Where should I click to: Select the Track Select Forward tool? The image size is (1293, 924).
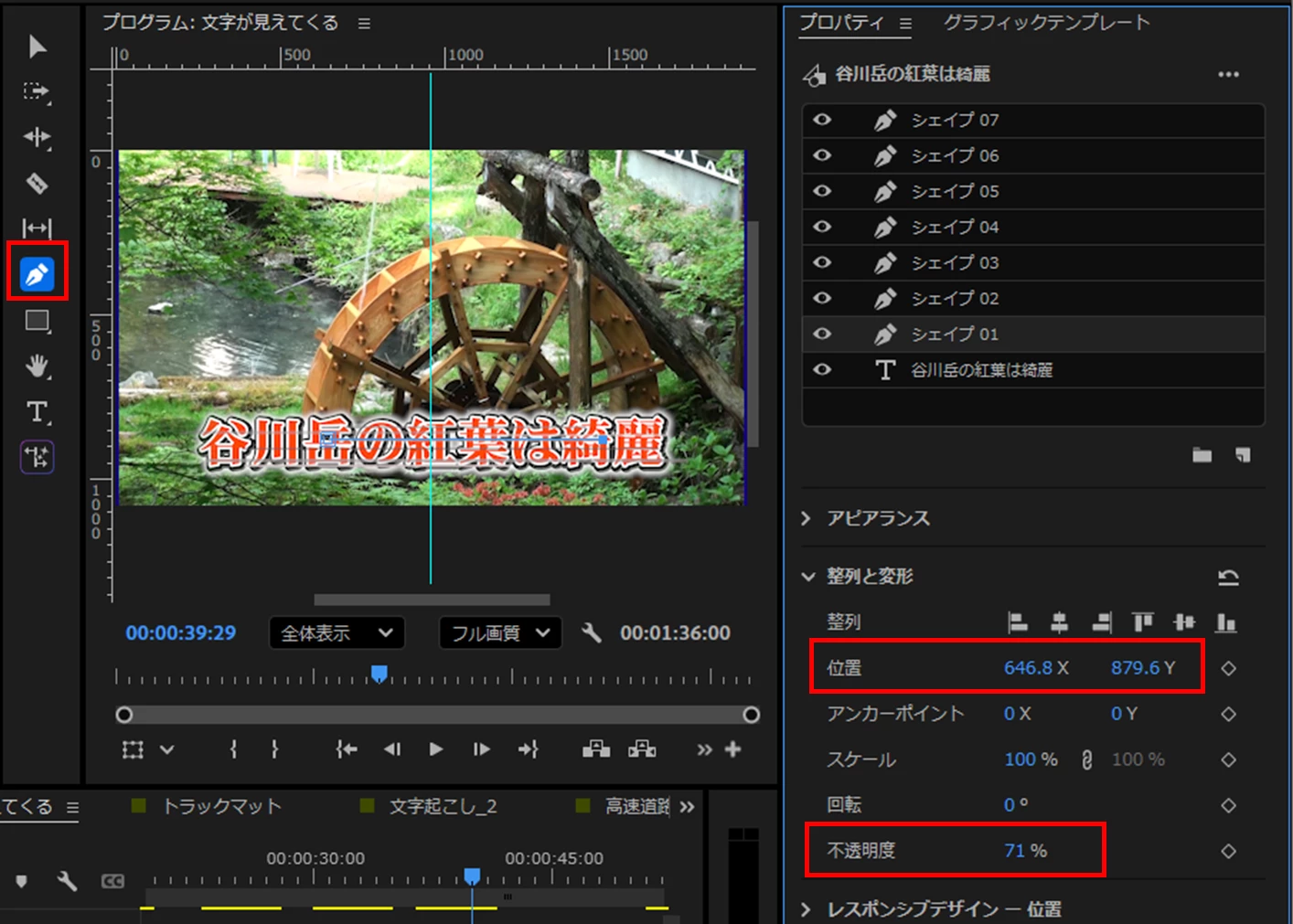pyautogui.click(x=37, y=91)
